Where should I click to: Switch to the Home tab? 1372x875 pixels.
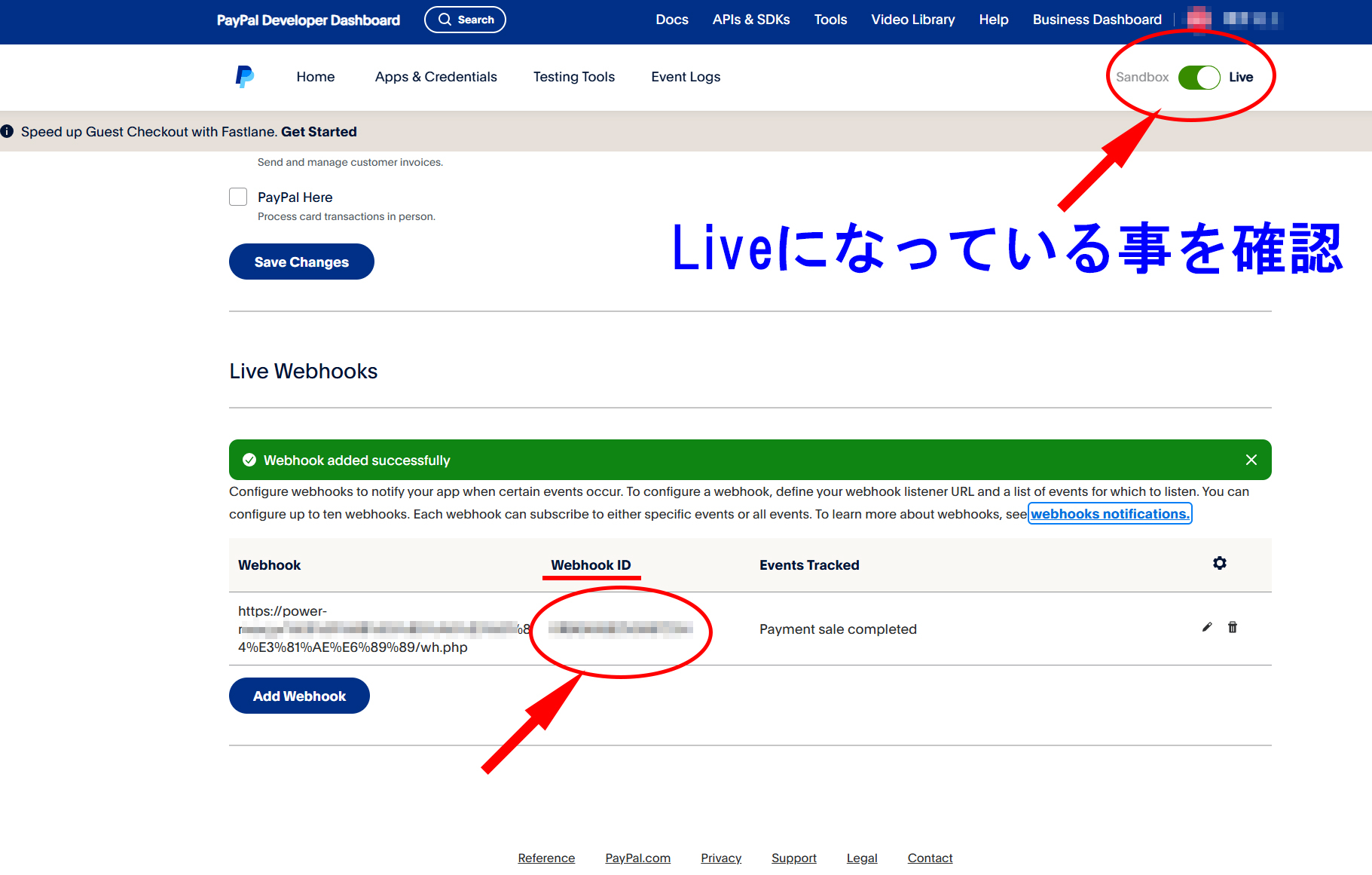tap(316, 77)
